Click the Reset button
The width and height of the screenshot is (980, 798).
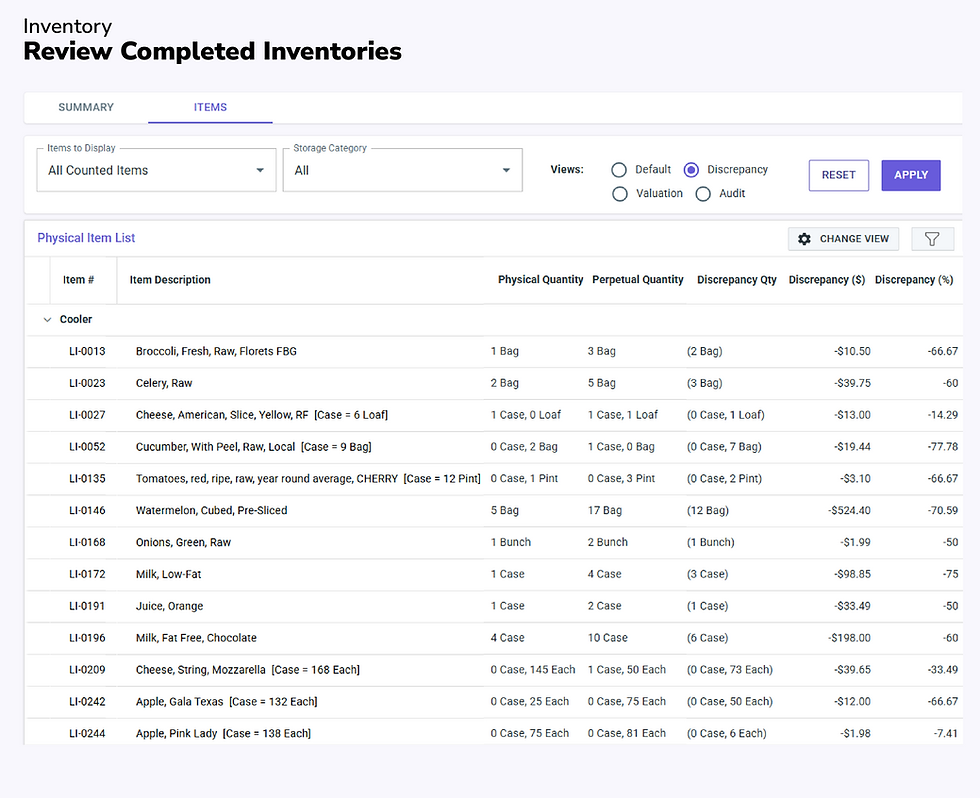(839, 175)
